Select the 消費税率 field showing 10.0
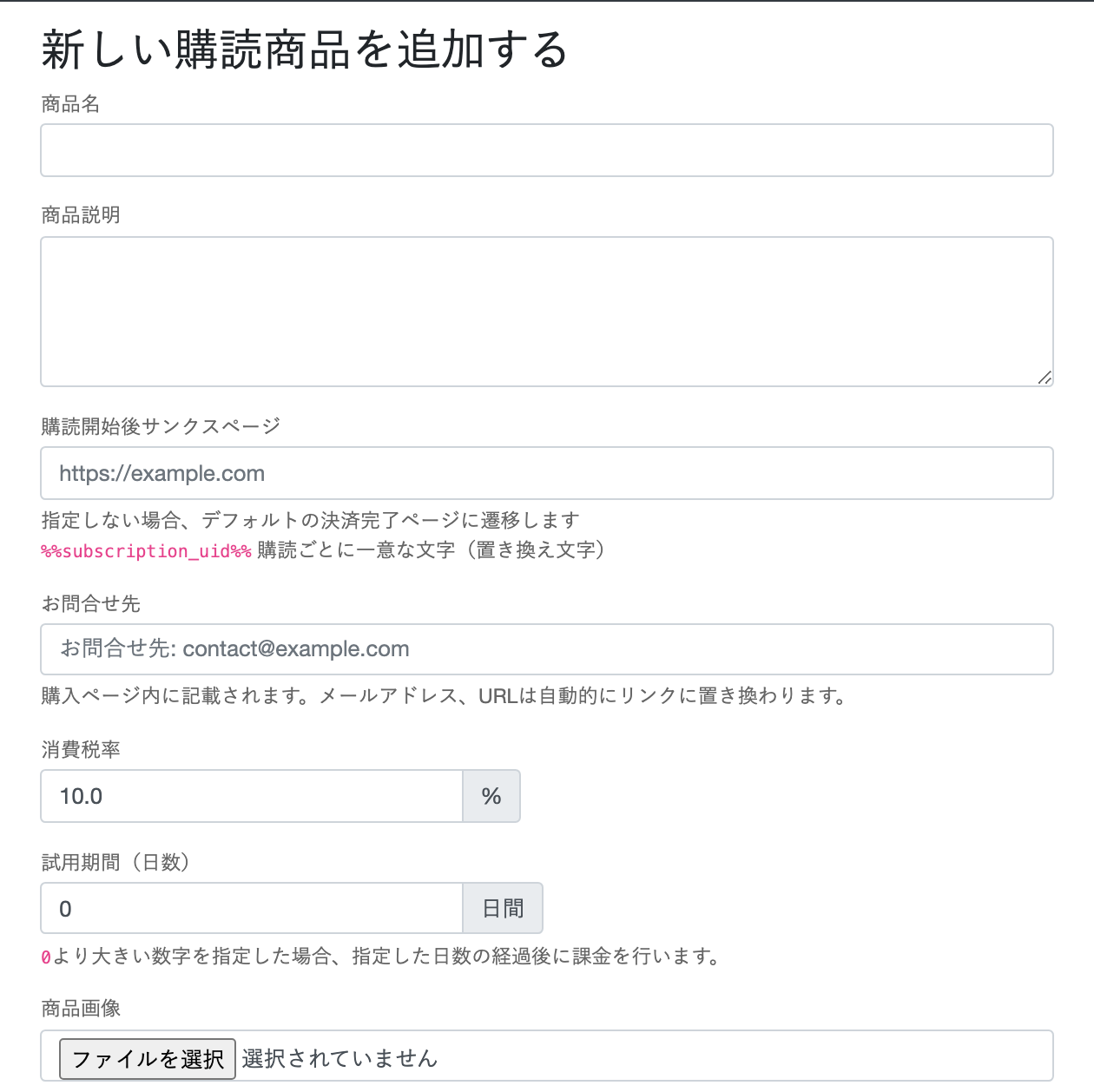1094x1092 pixels. (251, 796)
